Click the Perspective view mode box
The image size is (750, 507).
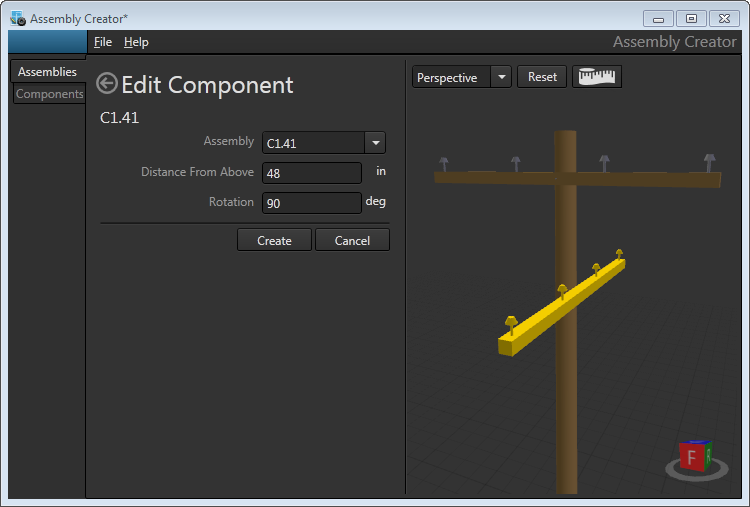(x=451, y=77)
